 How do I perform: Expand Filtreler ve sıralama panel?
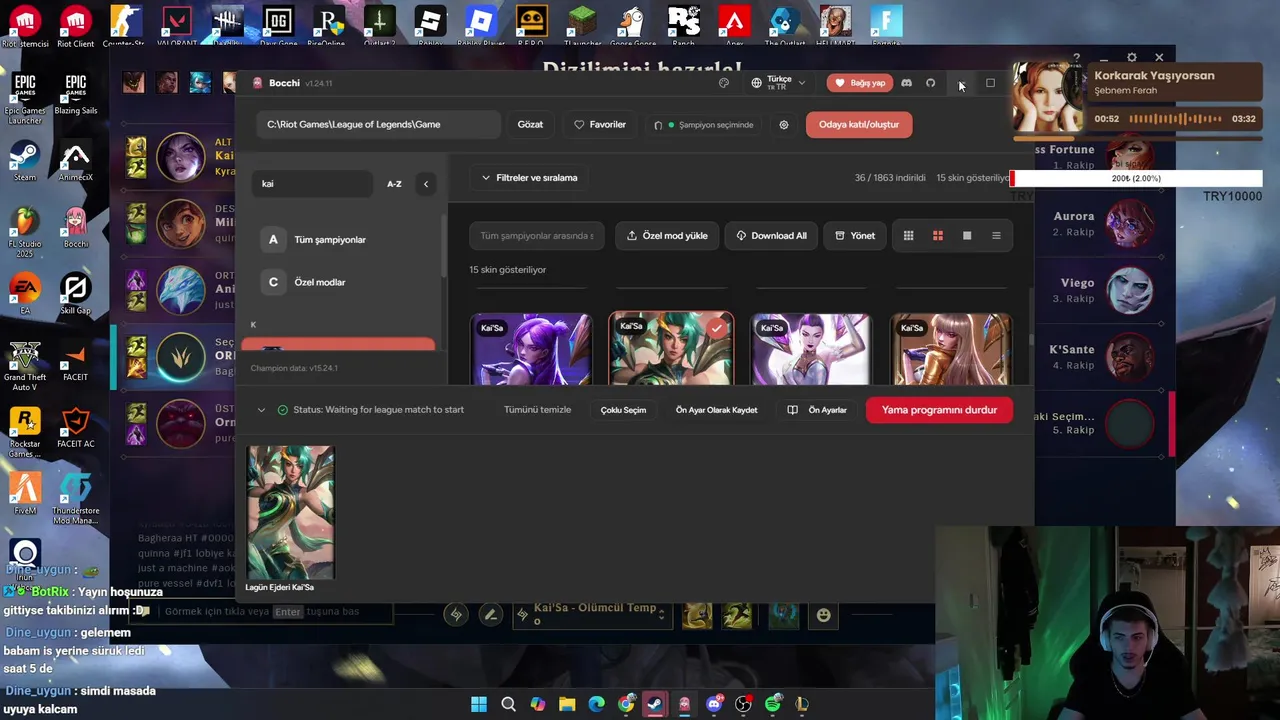coord(530,178)
